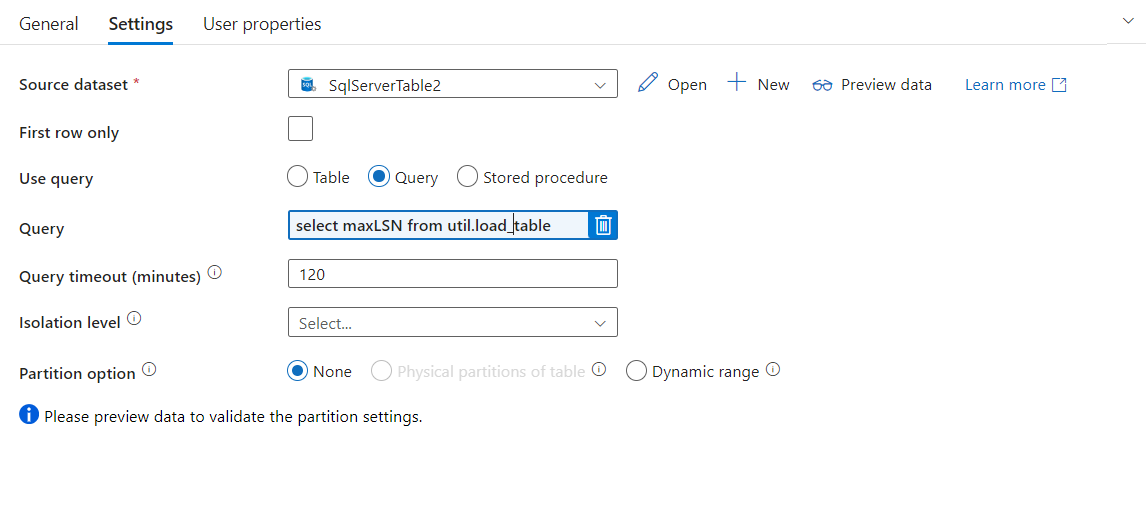Click the Query timeout input field

[452, 274]
